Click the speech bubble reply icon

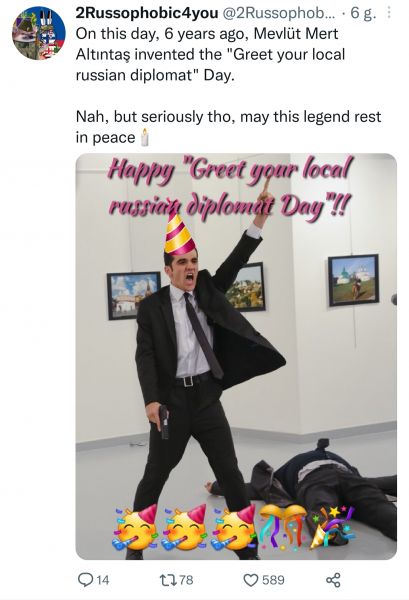(84, 580)
